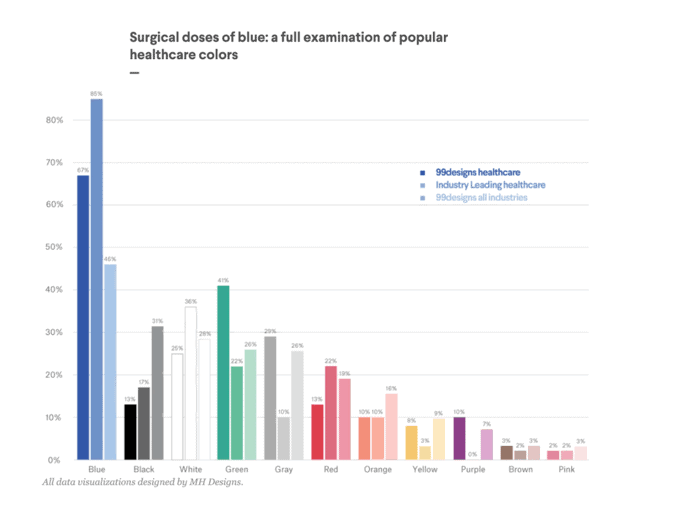This screenshot has height=507, width=674.
Task: Click the Orange category axis label
Action: point(378,469)
